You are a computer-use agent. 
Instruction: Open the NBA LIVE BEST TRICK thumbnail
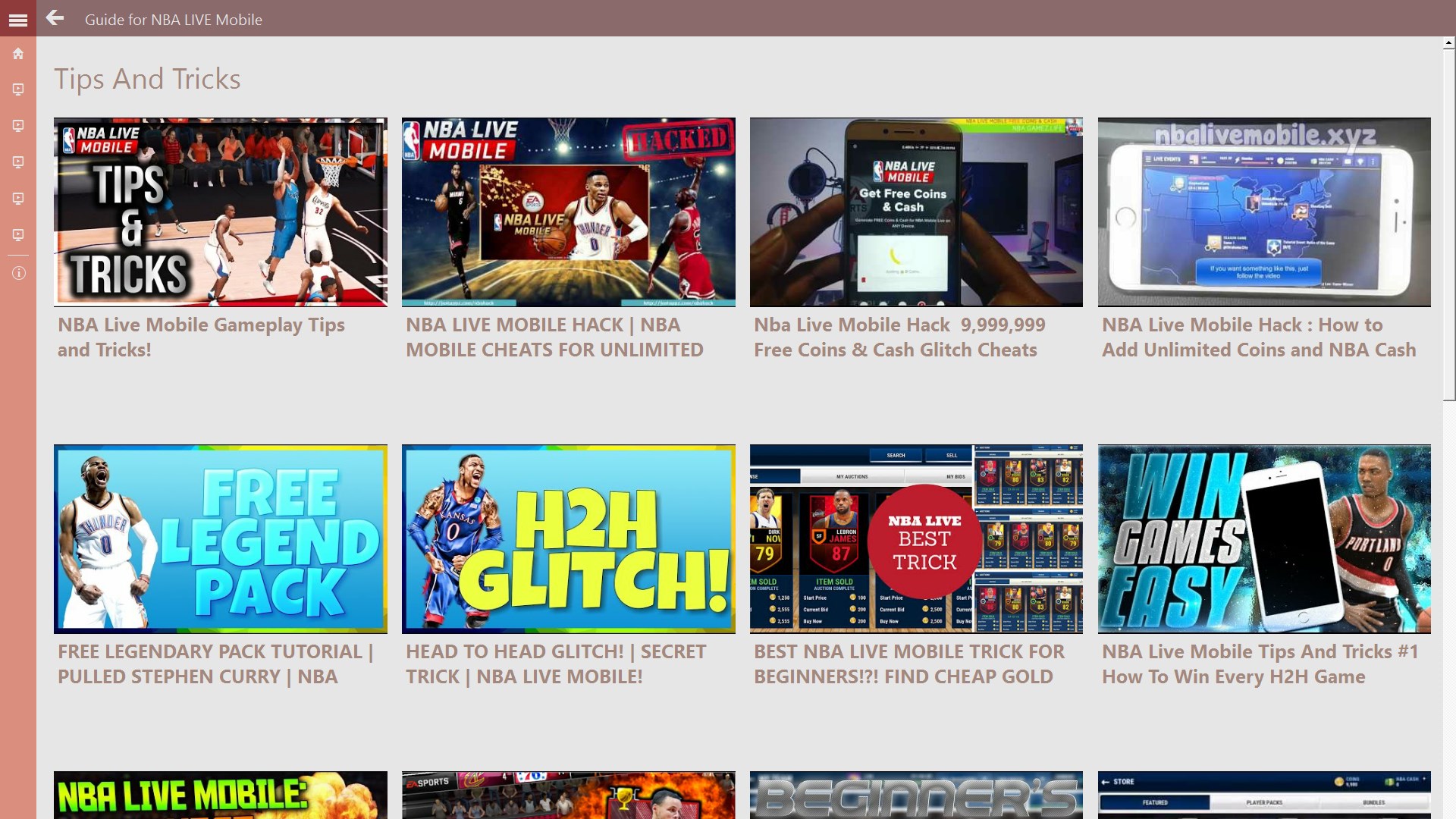(x=917, y=539)
